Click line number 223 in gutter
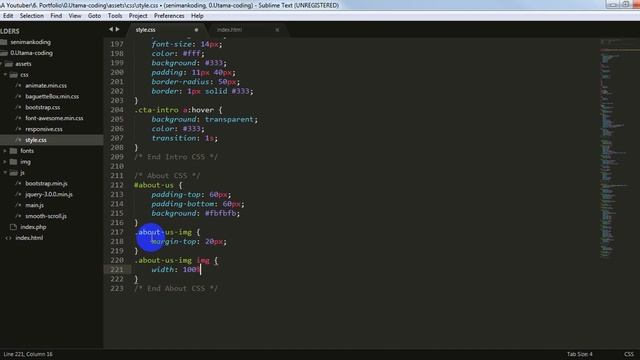This screenshot has height=360, width=640. [117, 288]
